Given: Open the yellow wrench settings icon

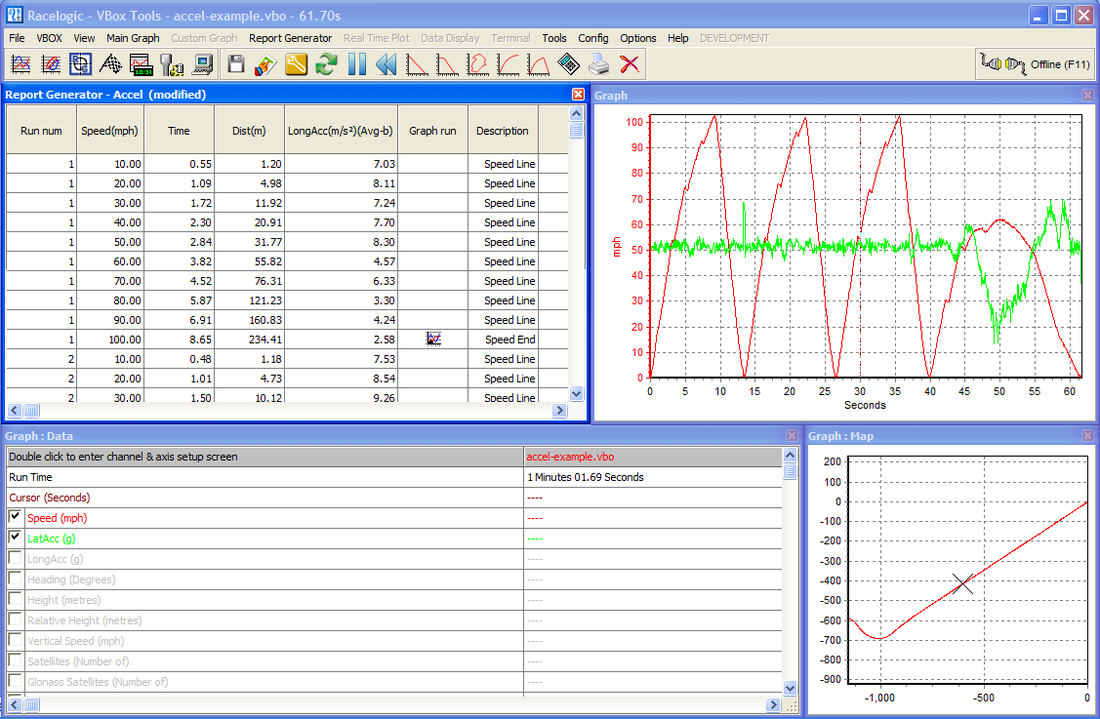Looking at the screenshot, I should coord(296,65).
